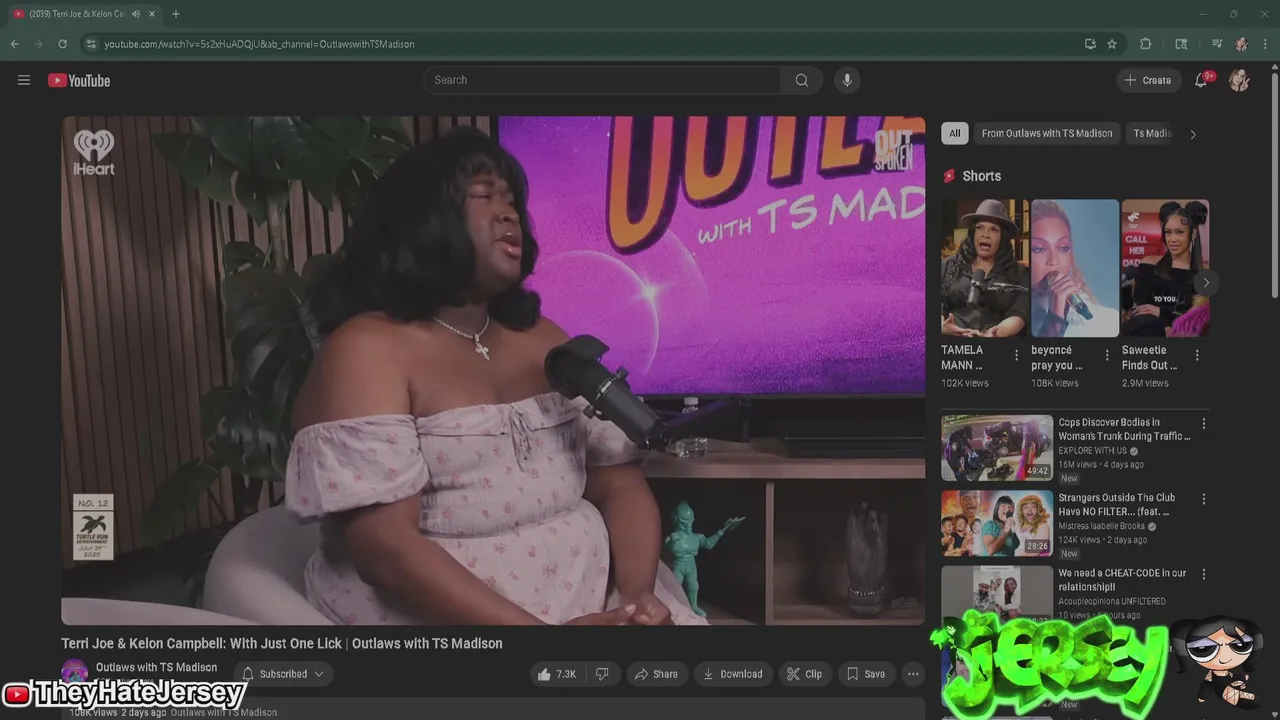Open options for CHEAT-CODE video
The image size is (1280, 720).
pos(1204,574)
